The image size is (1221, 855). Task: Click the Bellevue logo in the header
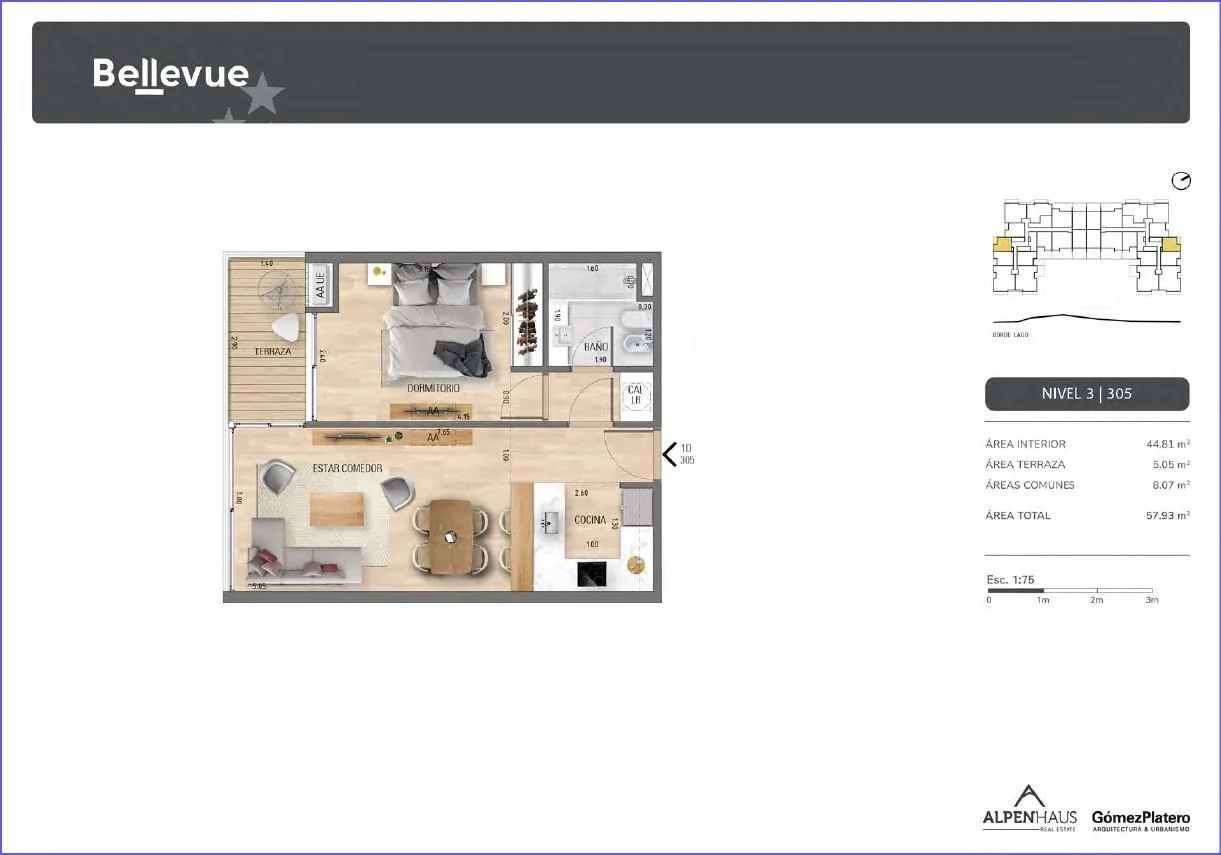[x=171, y=74]
